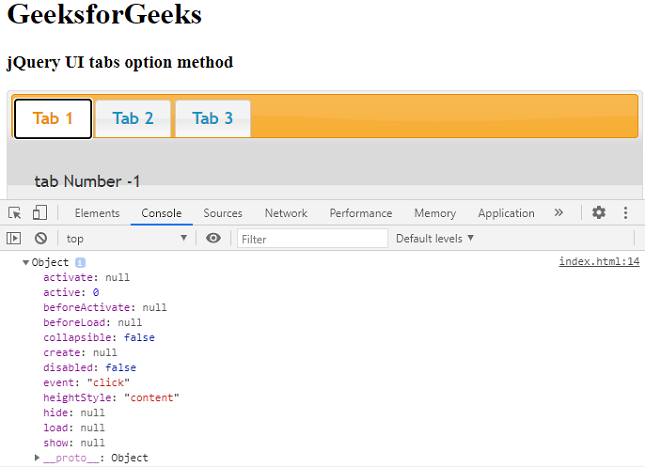Viewport: 645px width, 467px height.
Task: Collapse the logged Object tree
Action: 26,262
